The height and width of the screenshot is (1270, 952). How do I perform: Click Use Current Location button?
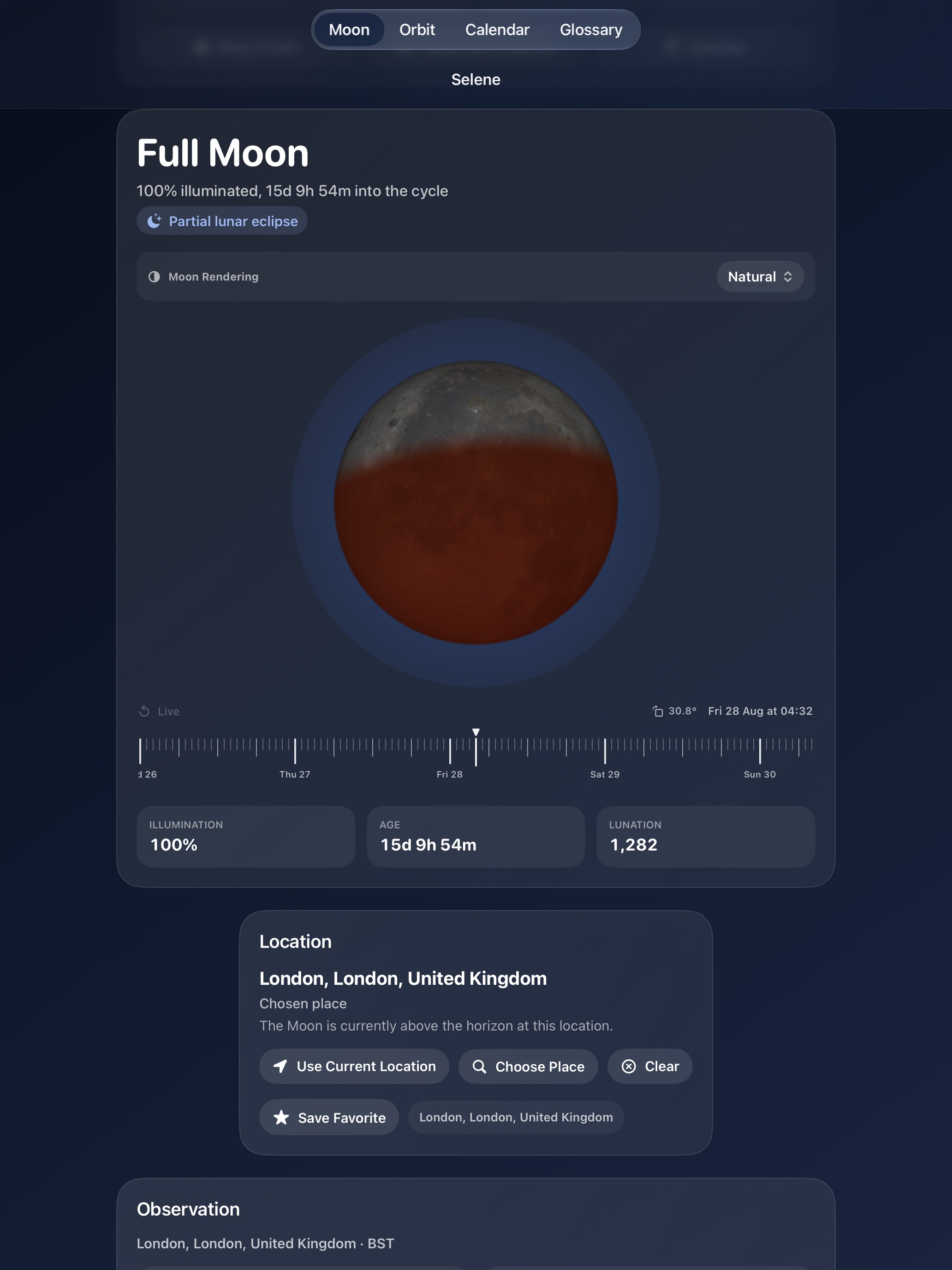(x=354, y=1066)
